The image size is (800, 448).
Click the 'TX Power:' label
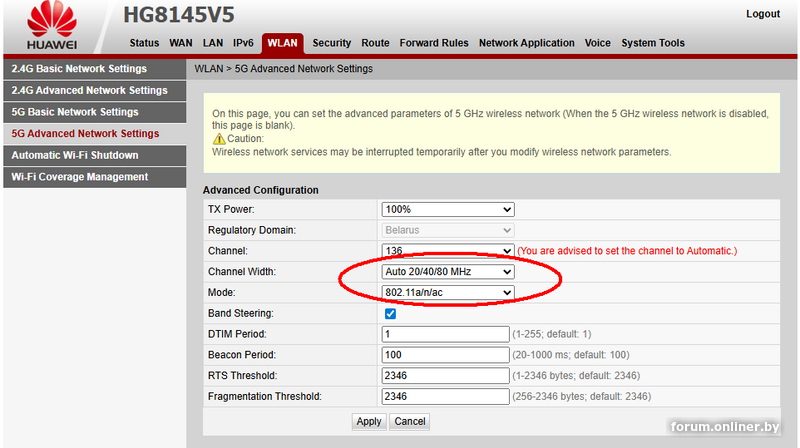[231, 209]
